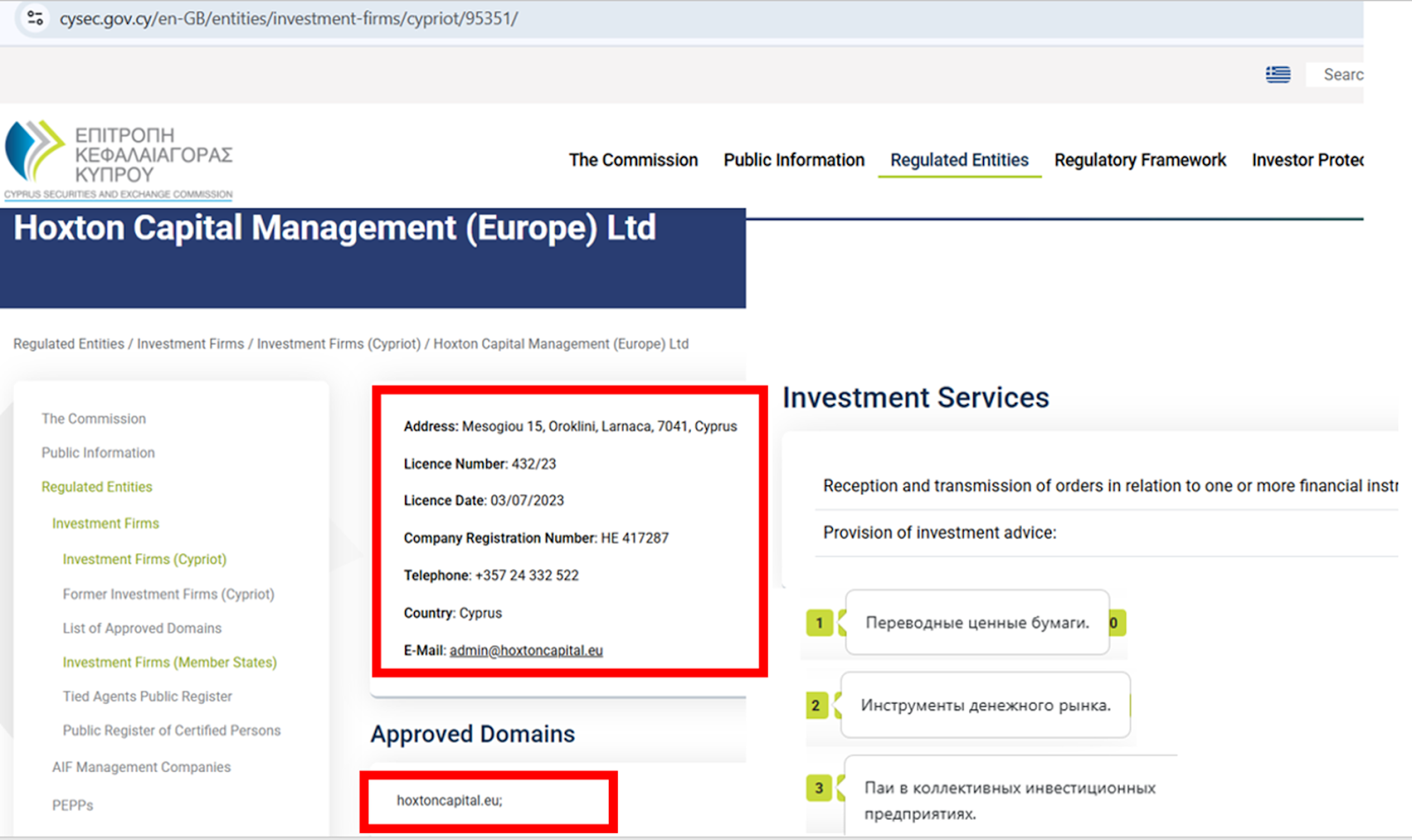Click the Hoxton Capital Management page title

(334, 228)
